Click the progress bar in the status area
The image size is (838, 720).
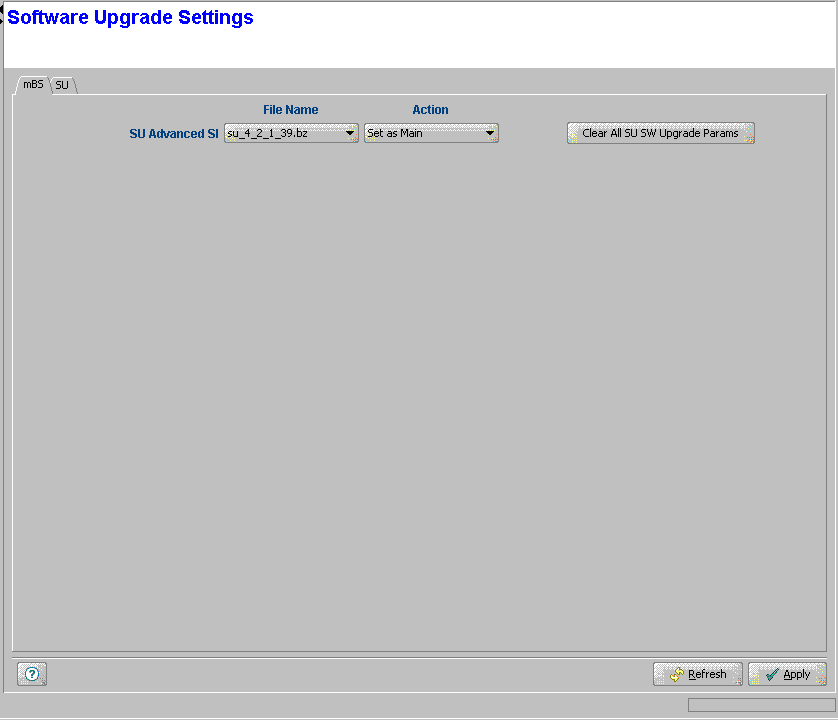click(758, 705)
